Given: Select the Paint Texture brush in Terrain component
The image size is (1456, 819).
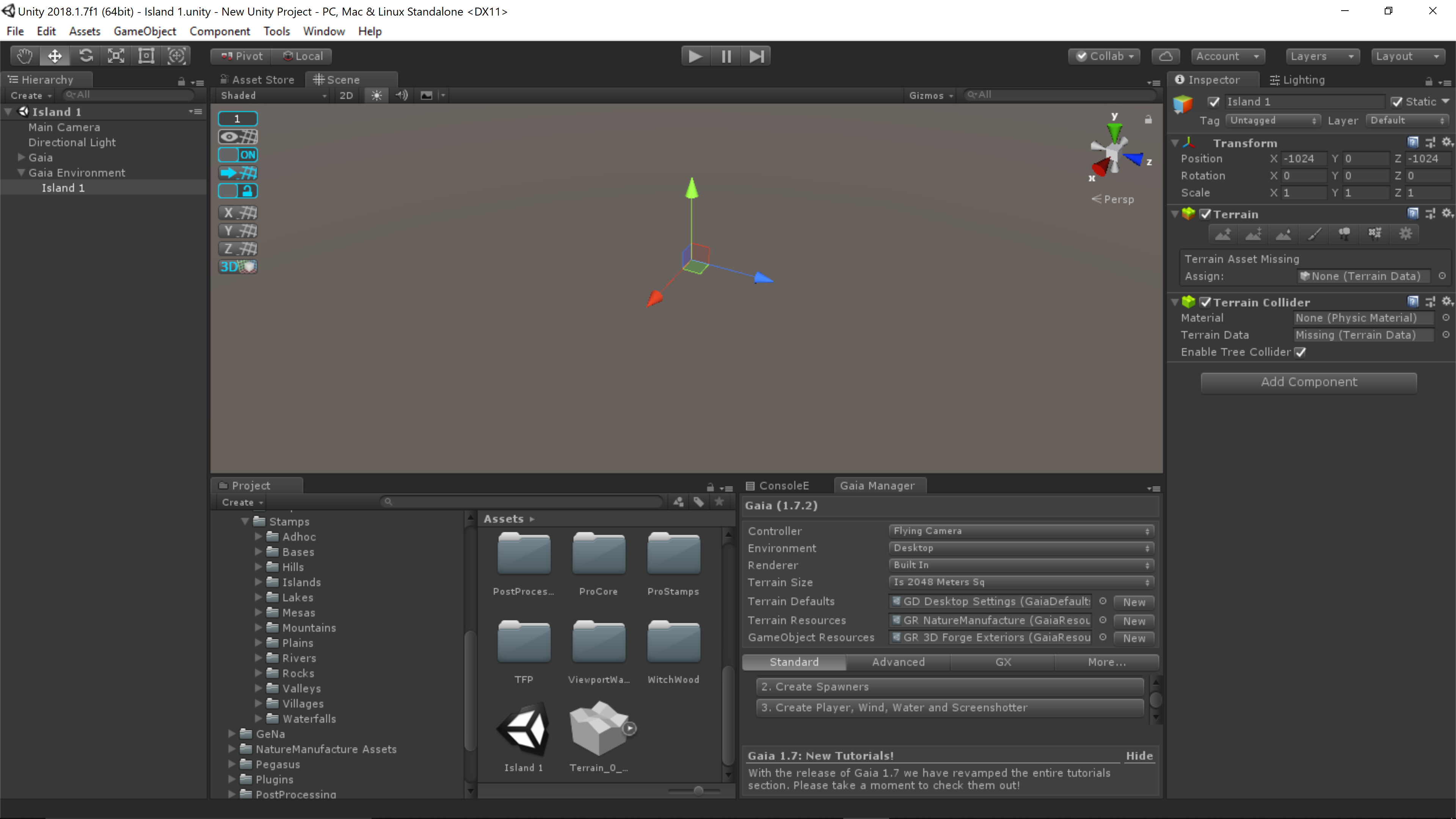Looking at the screenshot, I should click(1314, 234).
